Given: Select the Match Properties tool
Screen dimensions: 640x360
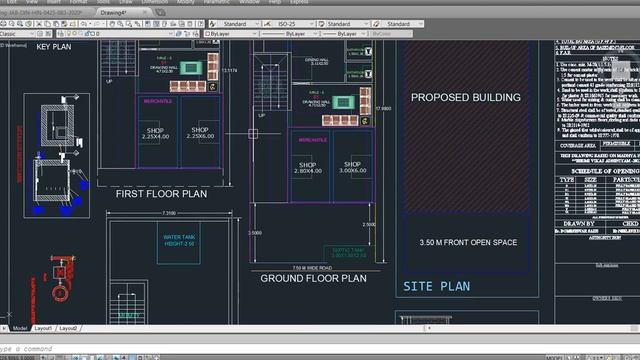Looking at the screenshot, I should 64,24.
